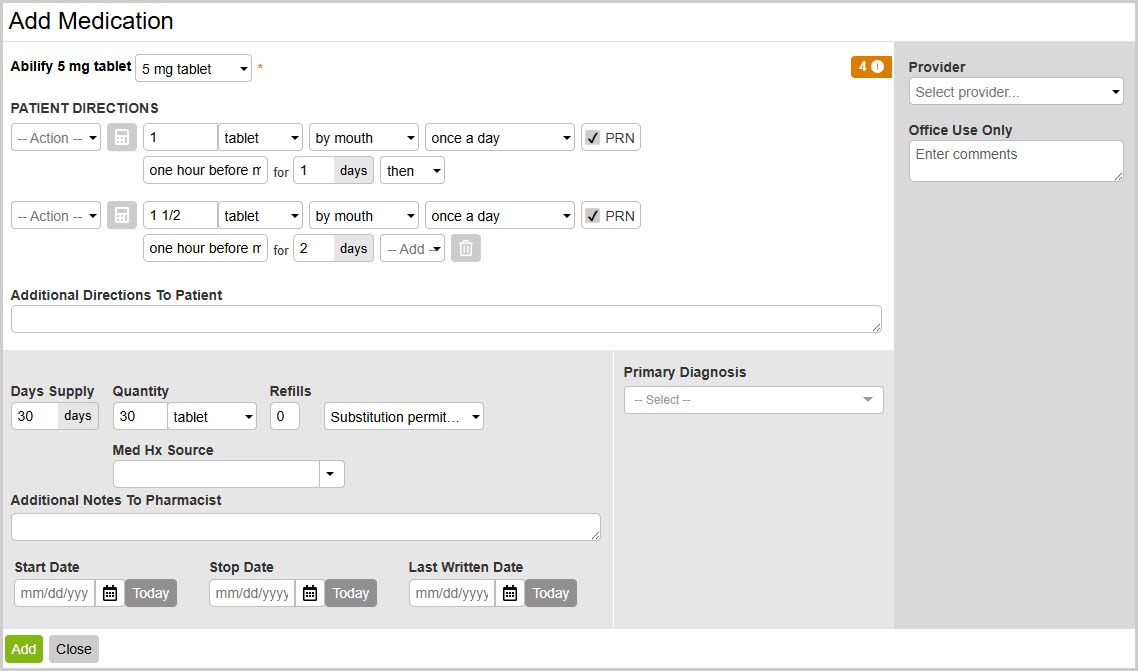This screenshot has width=1138, height=671.
Task: Open Quantity unit tablet dropdown
Action: click(212, 416)
